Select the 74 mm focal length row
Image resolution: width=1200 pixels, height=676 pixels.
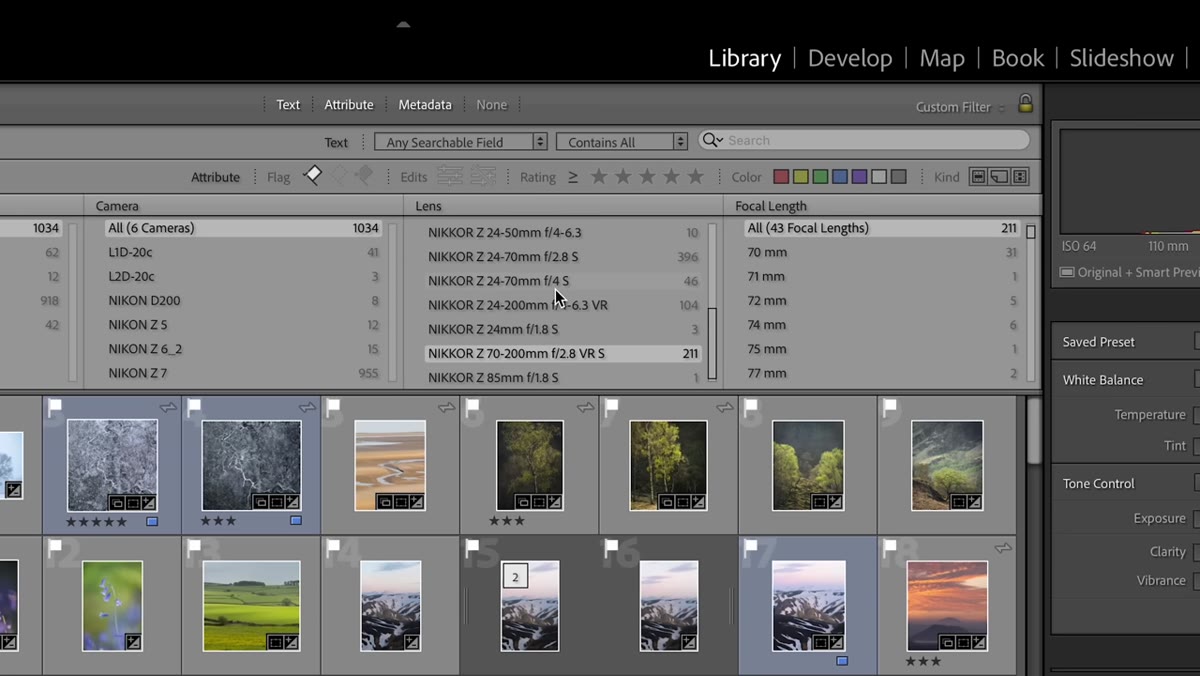(881, 325)
